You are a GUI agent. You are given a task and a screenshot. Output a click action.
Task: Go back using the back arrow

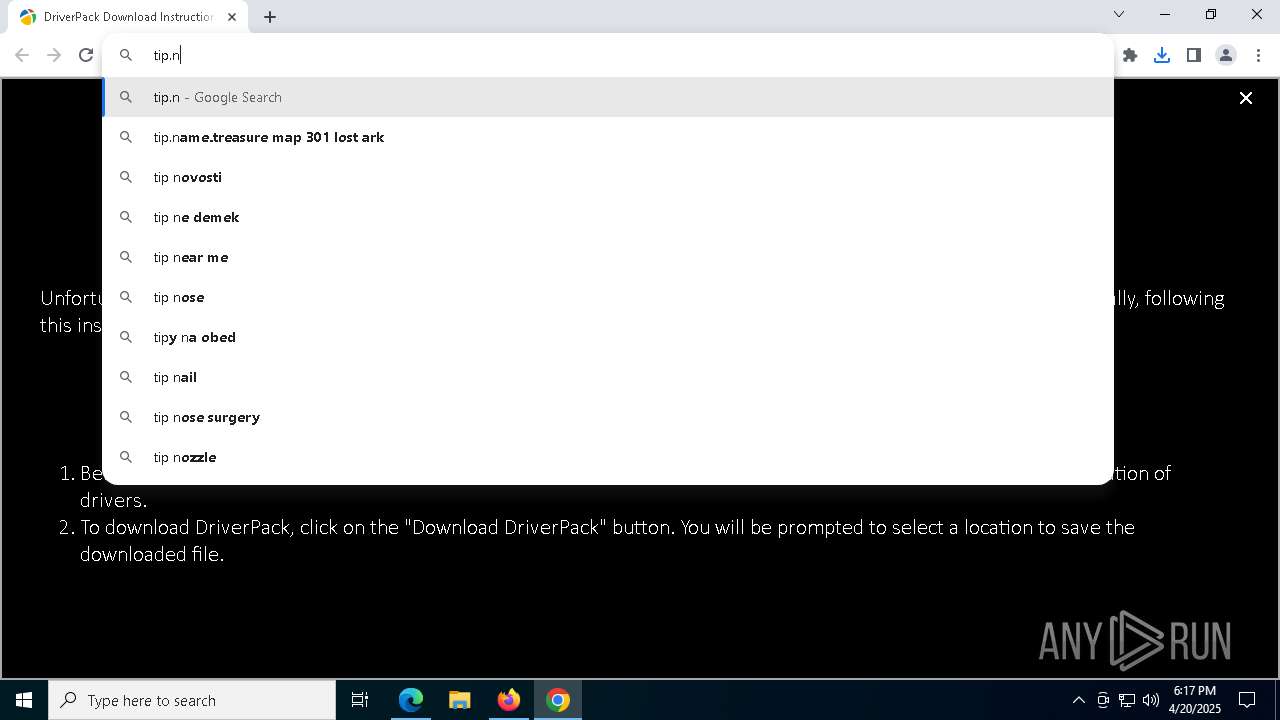click(x=22, y=55)
